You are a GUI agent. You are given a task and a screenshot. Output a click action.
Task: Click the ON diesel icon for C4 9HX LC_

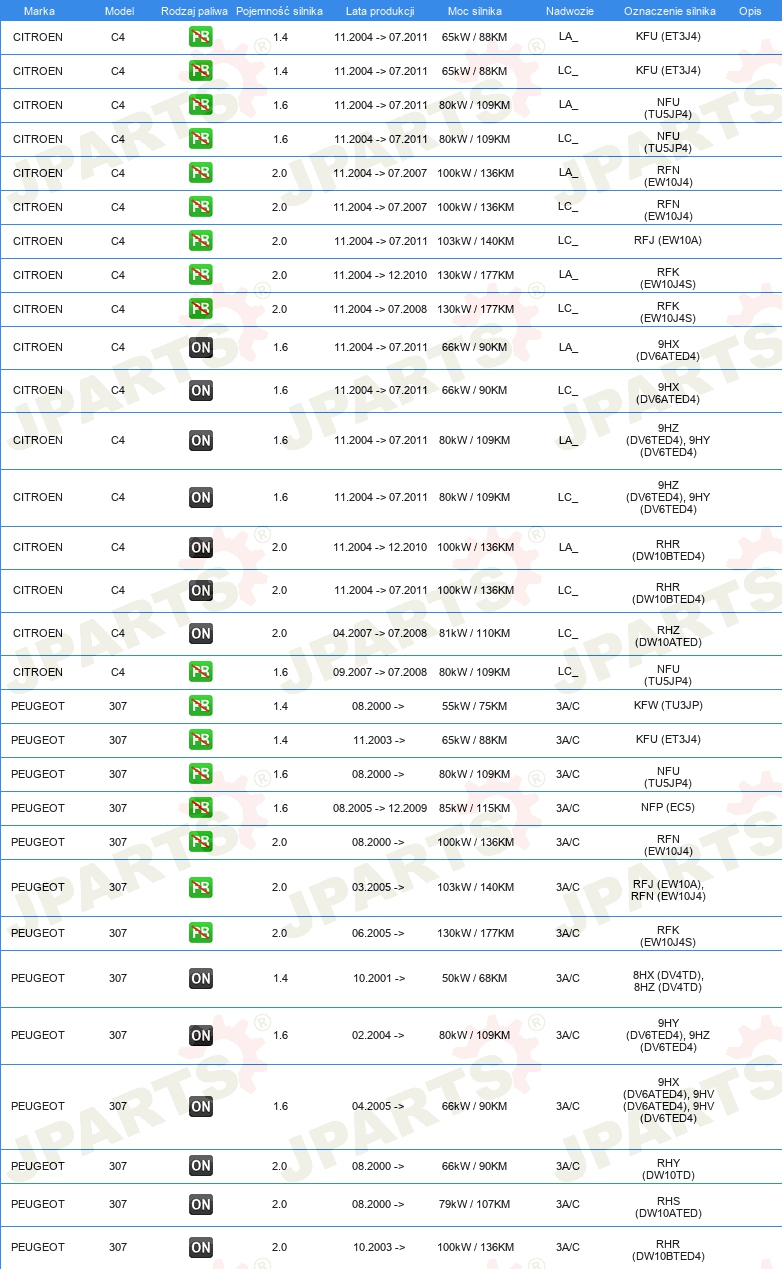tap(200, 391)
